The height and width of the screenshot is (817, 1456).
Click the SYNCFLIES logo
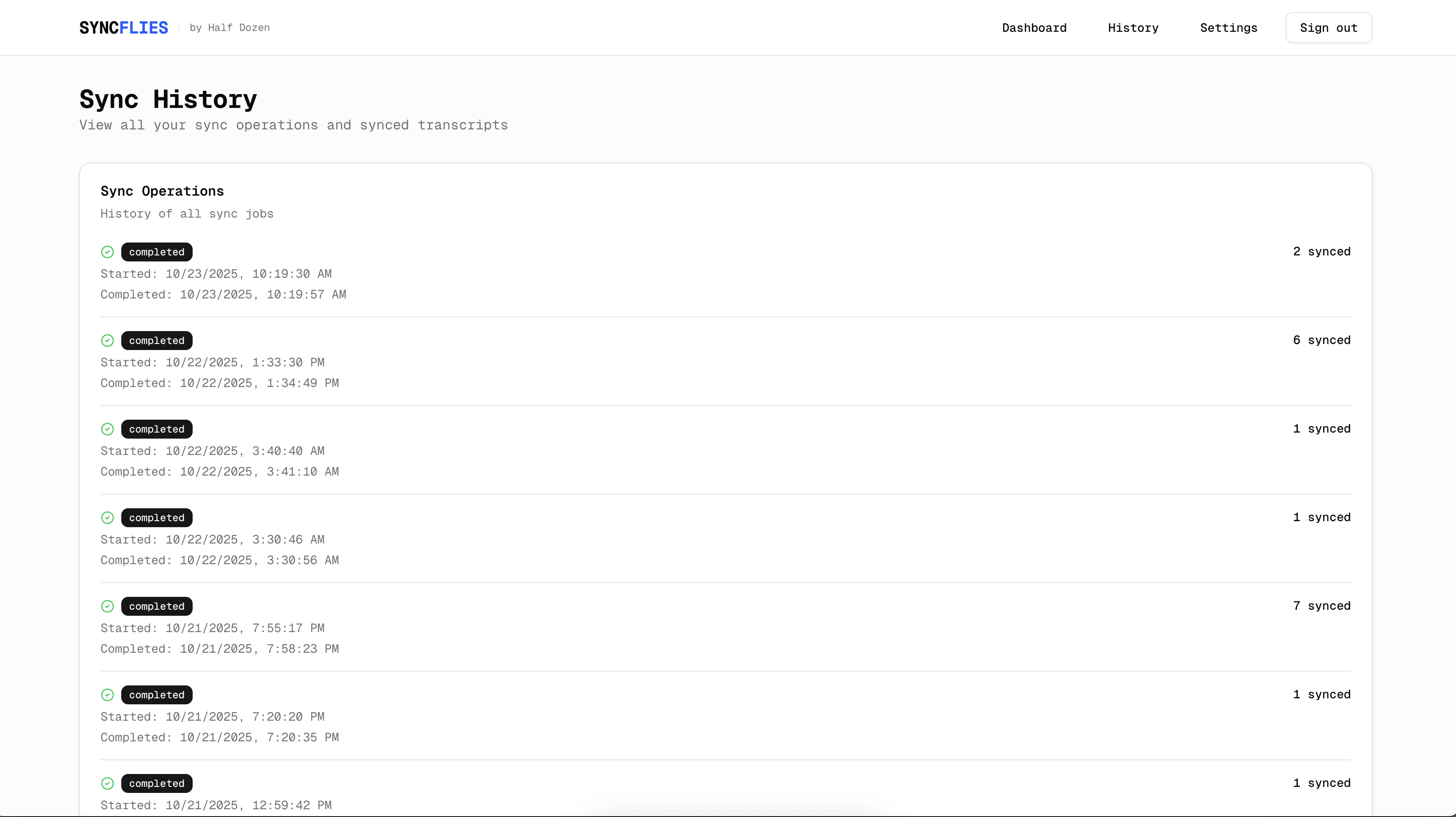[123, 28]
